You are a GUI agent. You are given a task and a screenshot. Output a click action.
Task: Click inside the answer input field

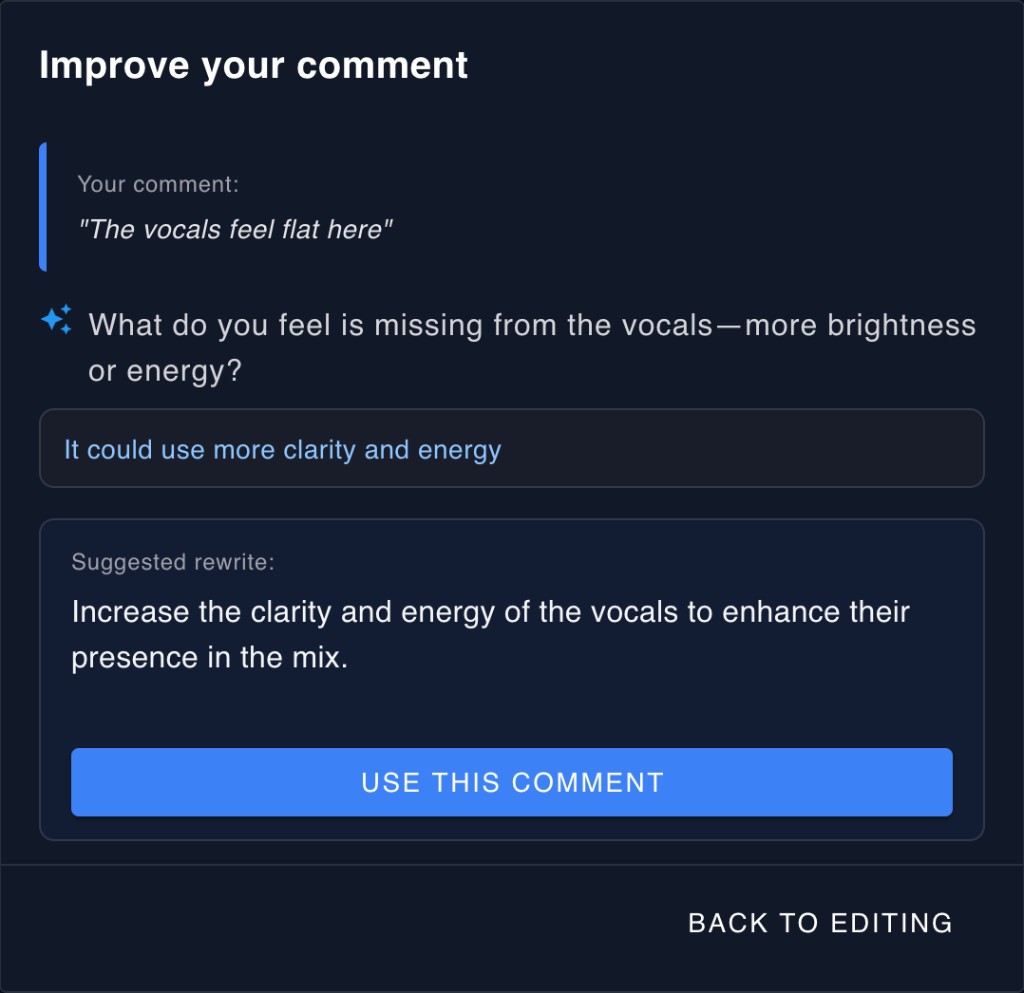pos(512,449)
